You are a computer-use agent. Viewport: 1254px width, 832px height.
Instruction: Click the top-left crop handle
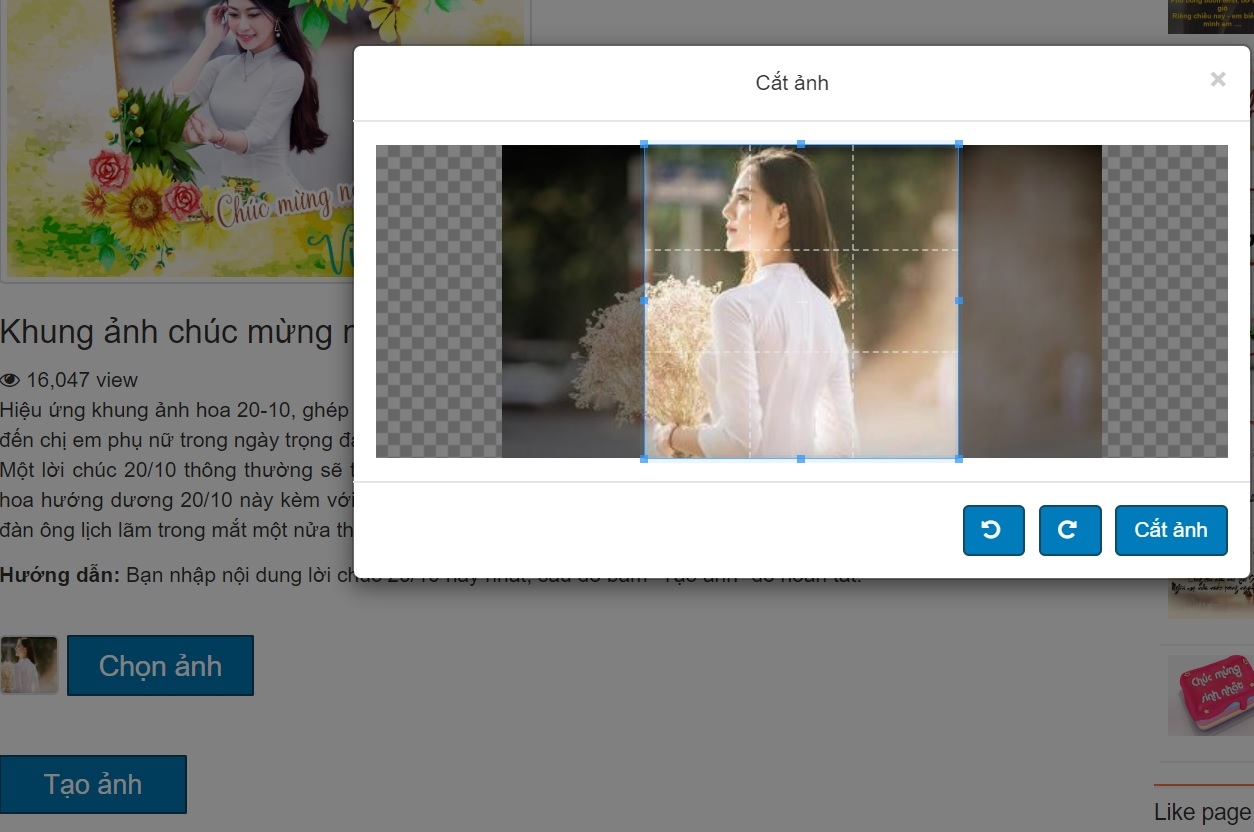tap(644, 144)
